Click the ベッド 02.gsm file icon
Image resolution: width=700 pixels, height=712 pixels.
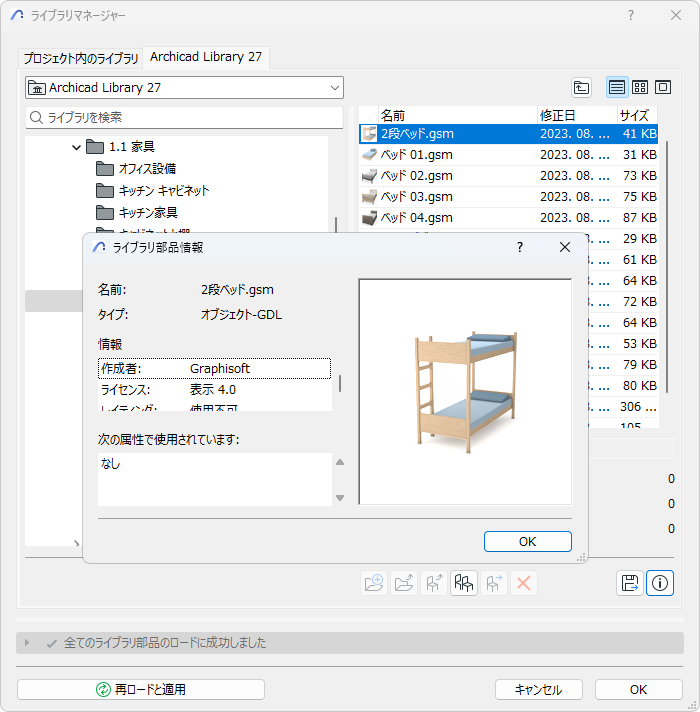point(369,175)
